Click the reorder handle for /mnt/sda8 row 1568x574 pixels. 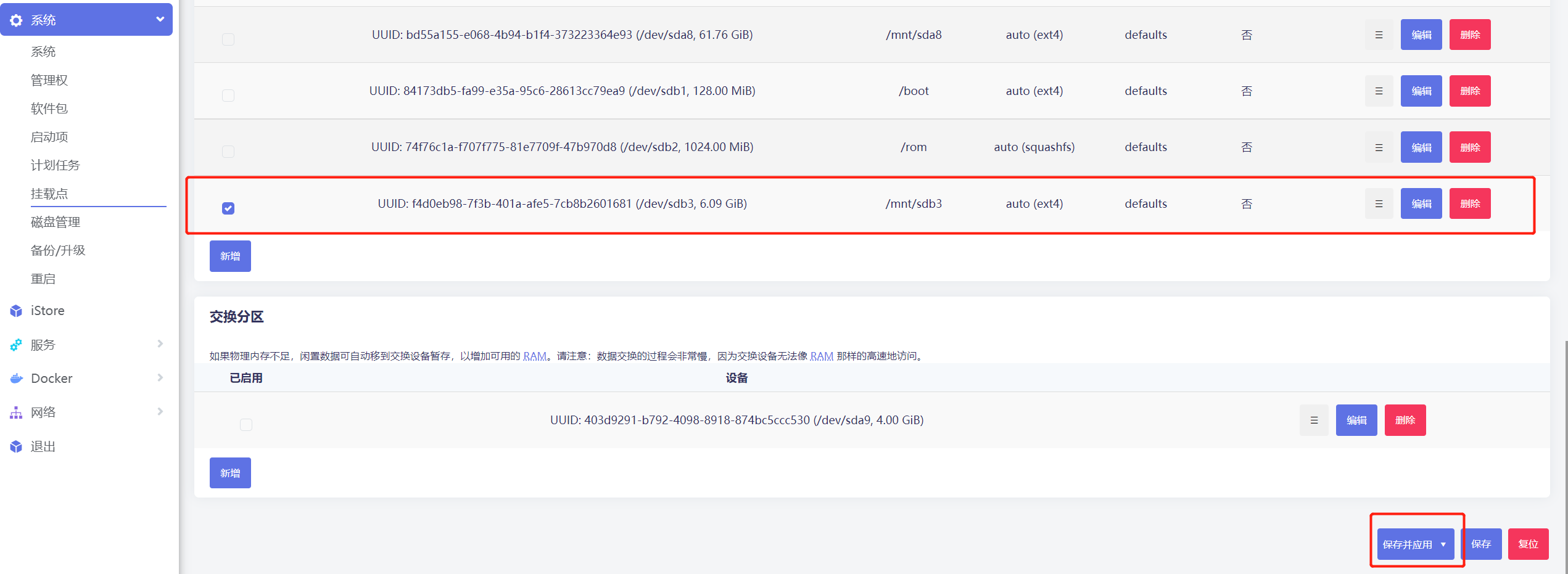(1379, 35)
